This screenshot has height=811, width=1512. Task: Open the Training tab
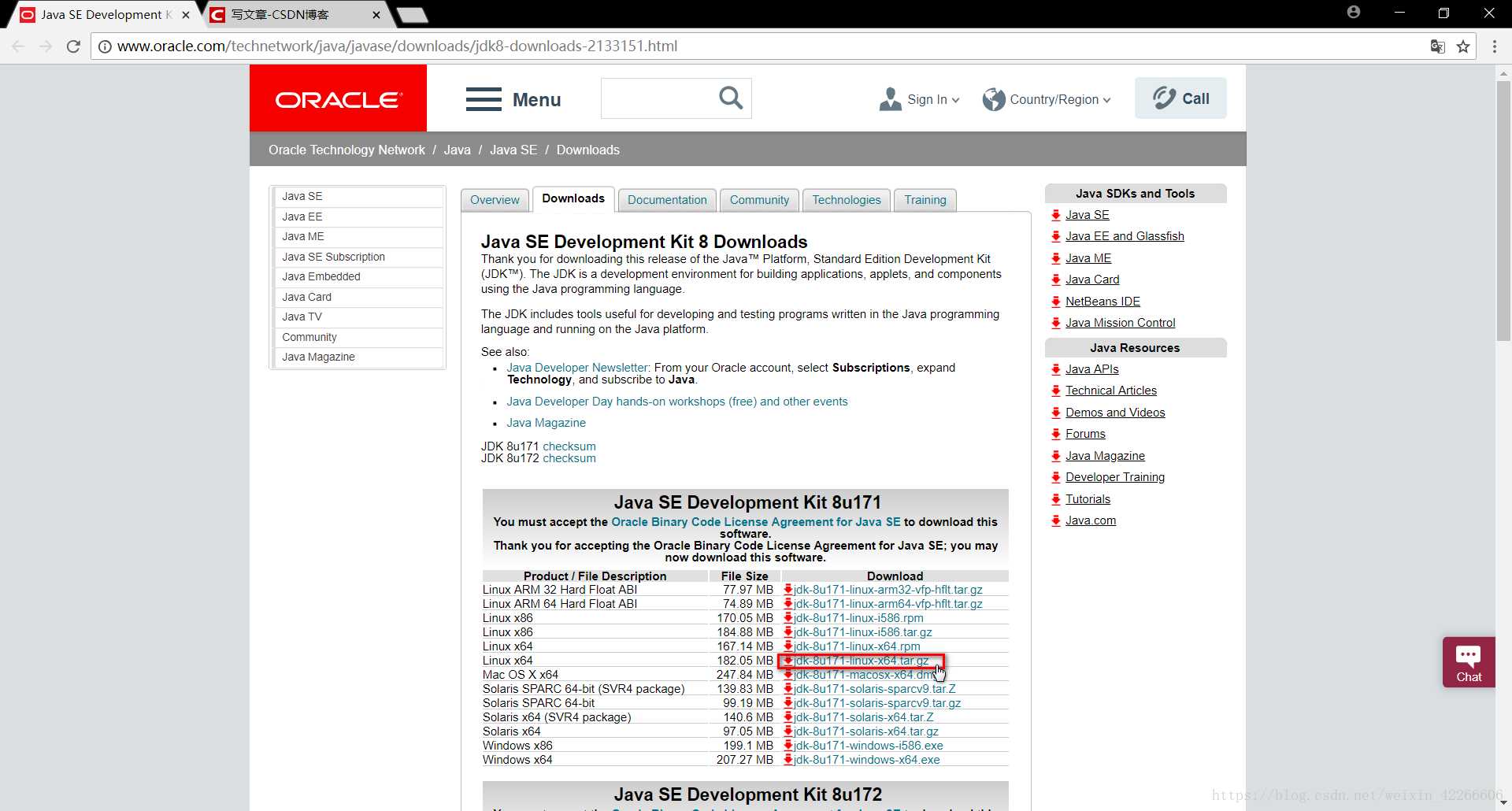click(925, 200)
